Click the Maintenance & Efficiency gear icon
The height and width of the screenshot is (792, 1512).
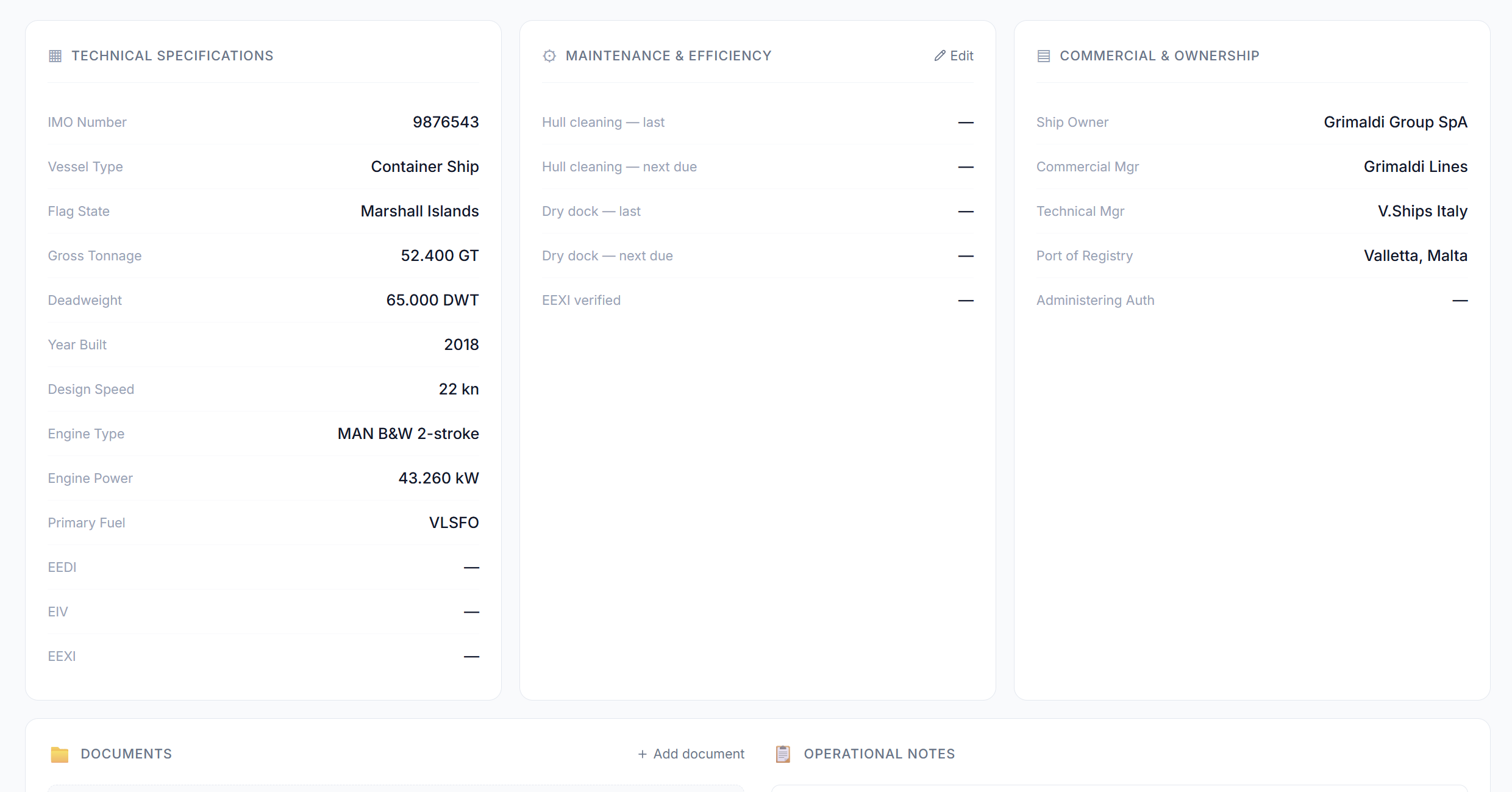(x=549, y=56)
